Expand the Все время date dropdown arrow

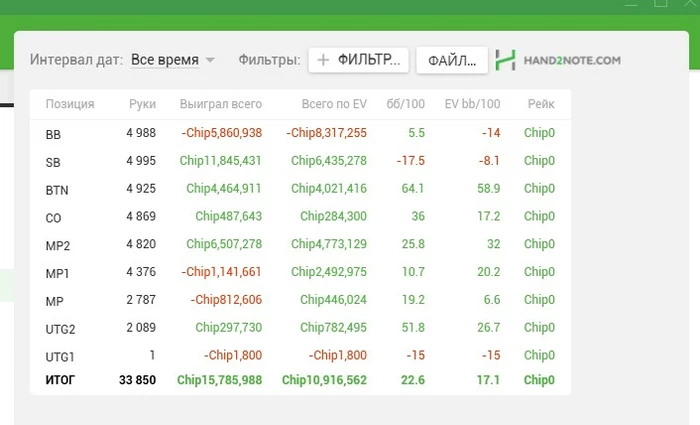(210, 60)
